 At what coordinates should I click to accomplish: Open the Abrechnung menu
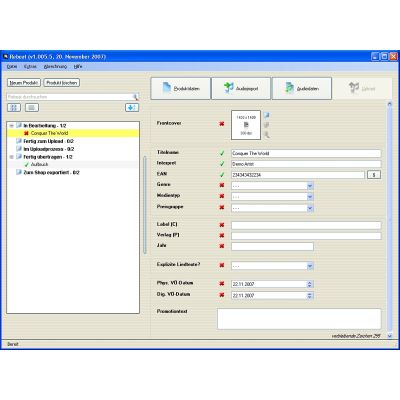point(55,67)
